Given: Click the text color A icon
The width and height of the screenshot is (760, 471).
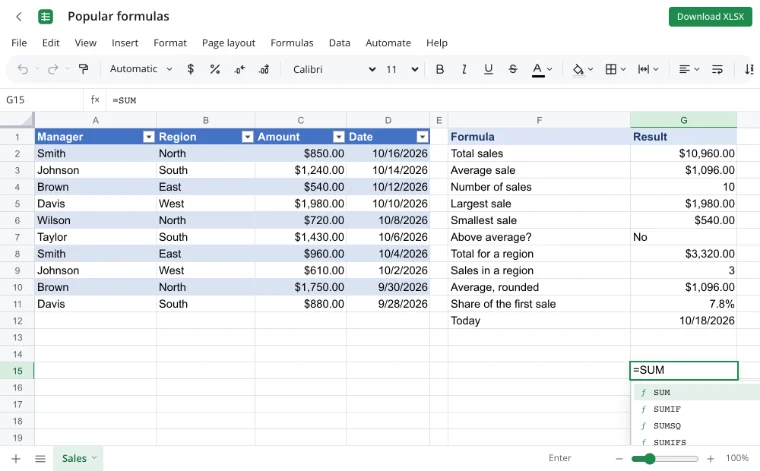Looking at the screenshot, I should 538,70.
